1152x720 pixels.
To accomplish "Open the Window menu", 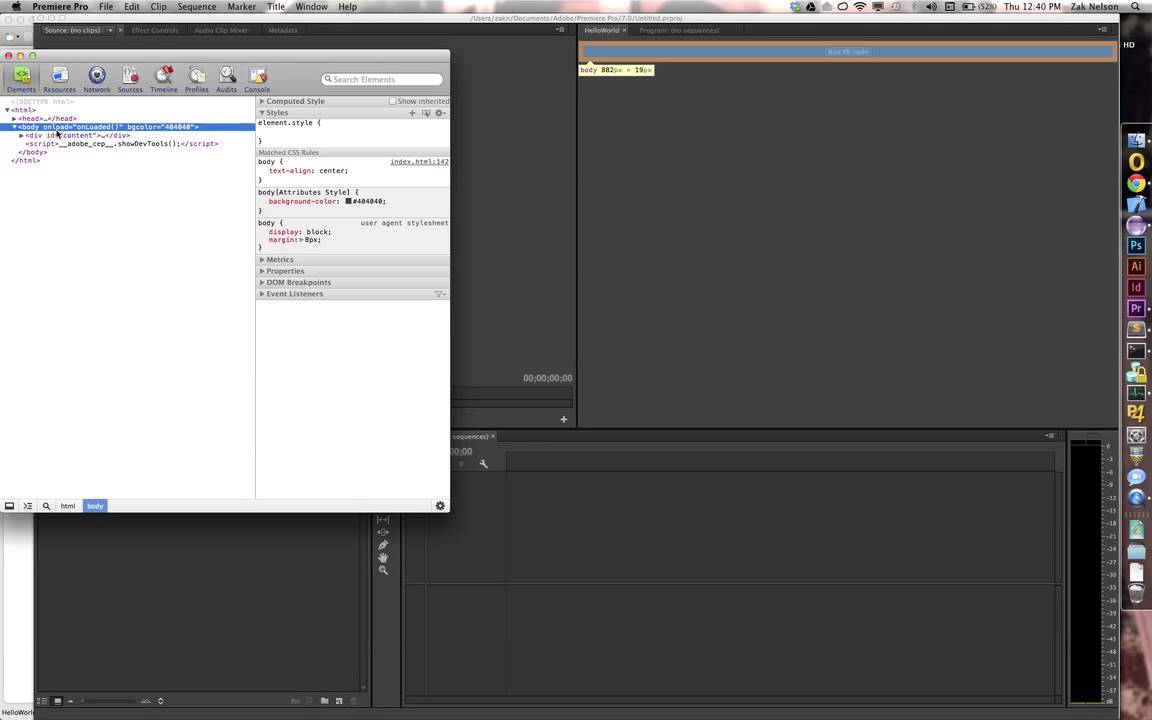I will [312, 7].
